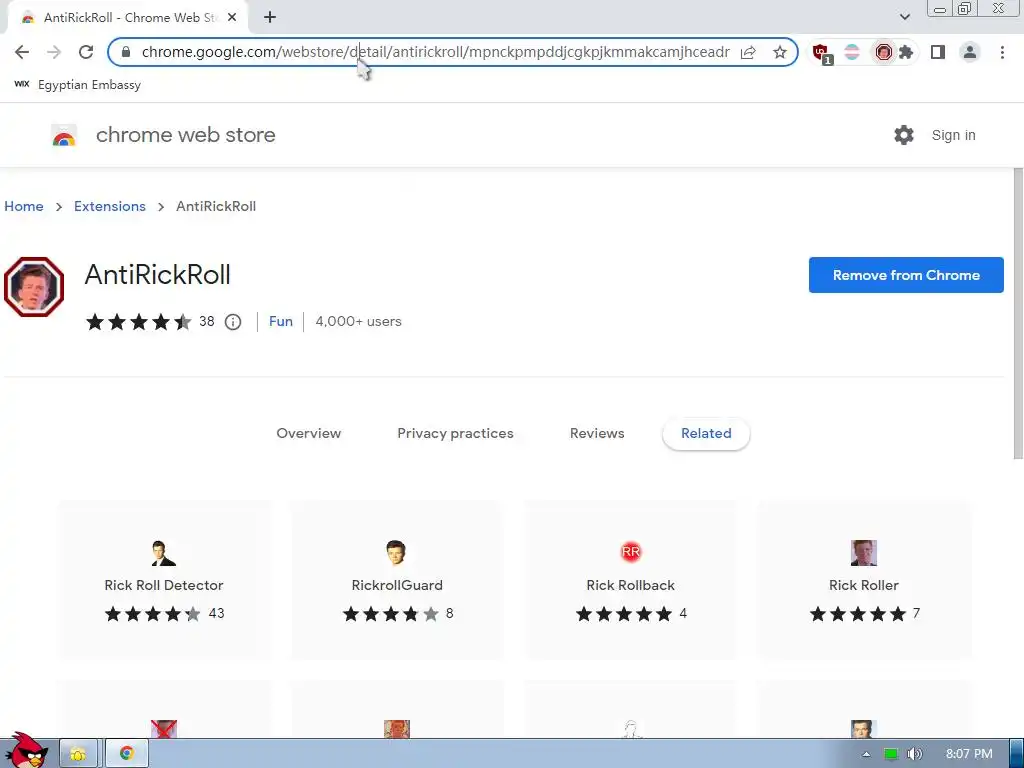Open web store settings gear
Viewport: 1024px width, 768px height.
click(904, 135)
